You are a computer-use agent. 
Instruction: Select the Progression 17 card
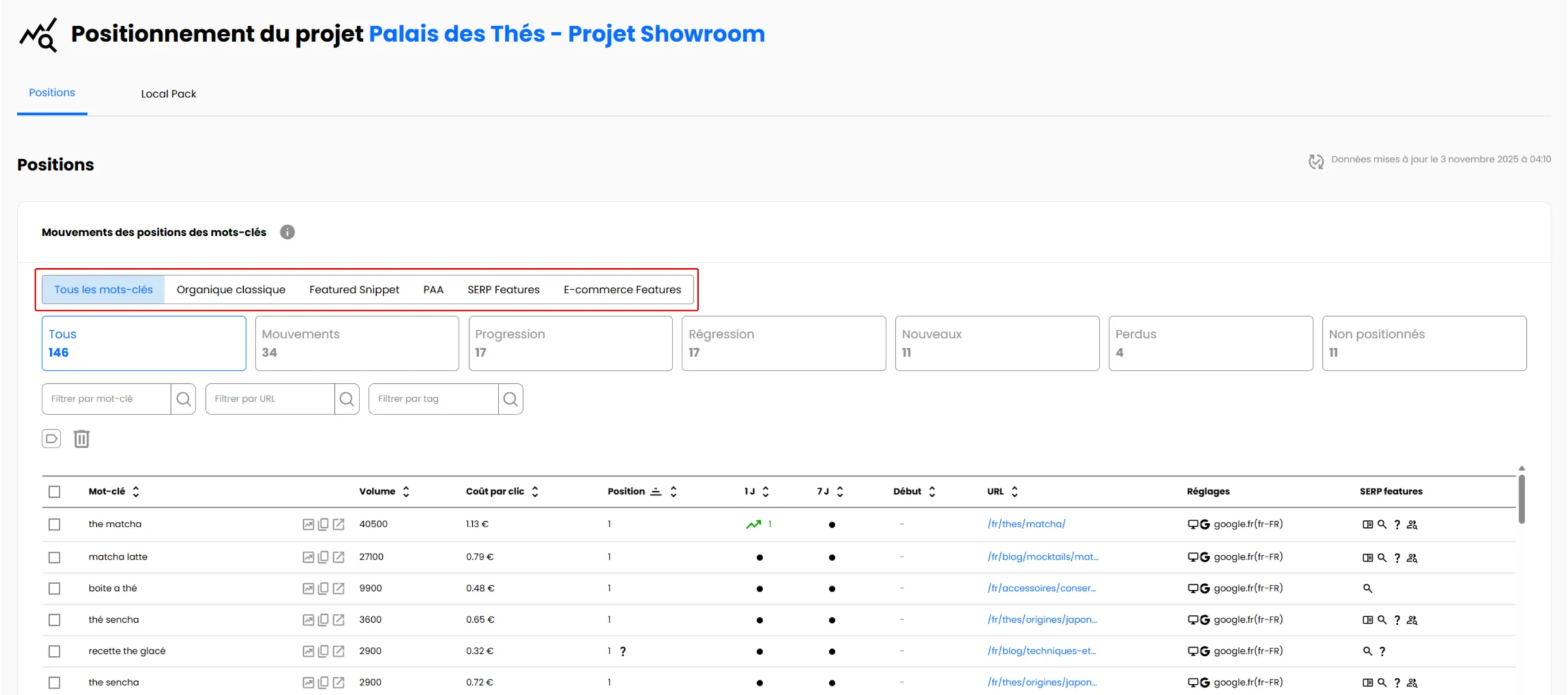point(570,343)
